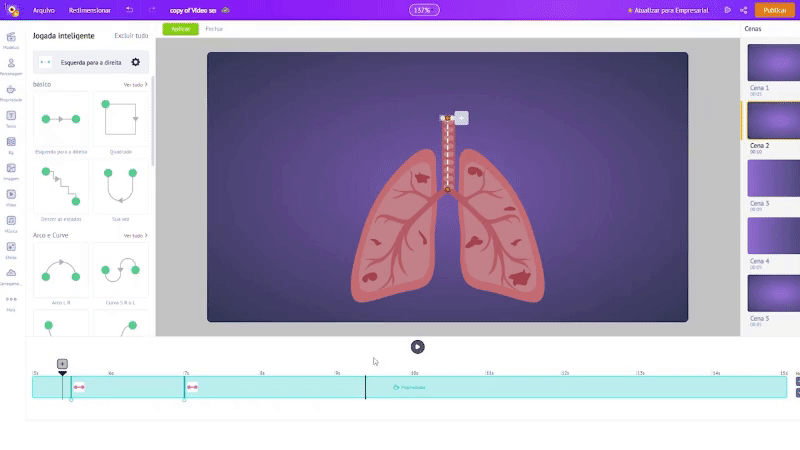Image resolution: width=800 pixels, height=450 pixels.
Task: Choose the Quadrado motion path preset
Action: [x=120, y=120]
